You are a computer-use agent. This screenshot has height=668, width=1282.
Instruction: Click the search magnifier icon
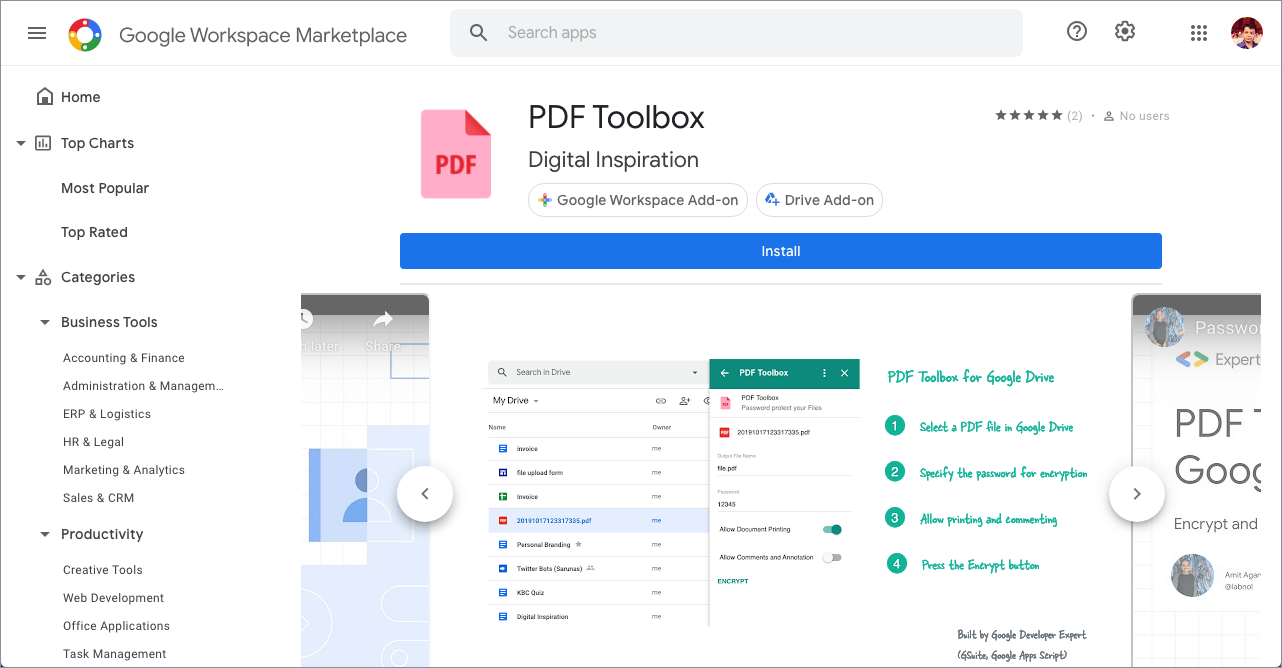pyautogui.click(x=479, y=33)
